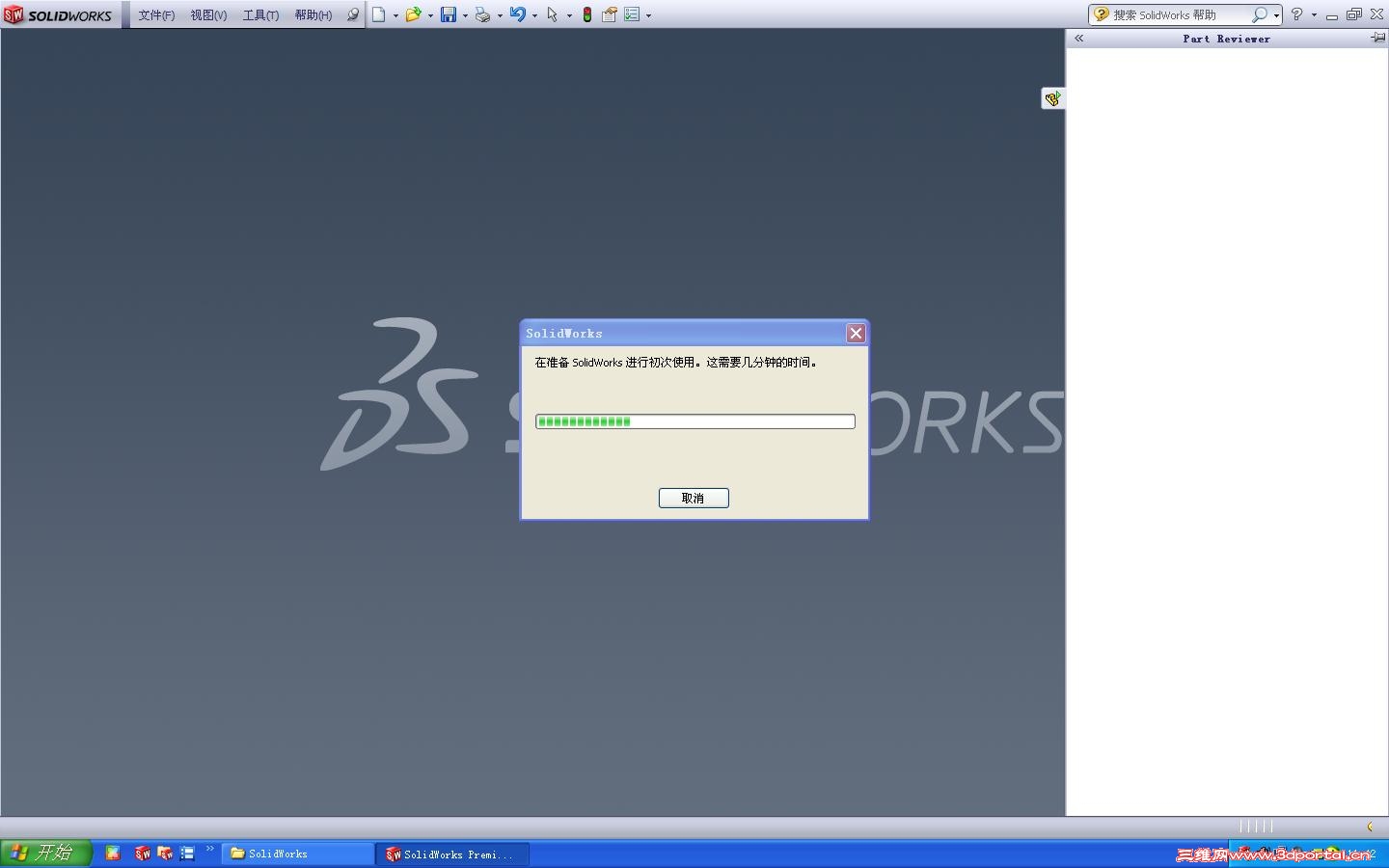Click the Print icon
The image size is (1389, 868).
pos(482,14)
